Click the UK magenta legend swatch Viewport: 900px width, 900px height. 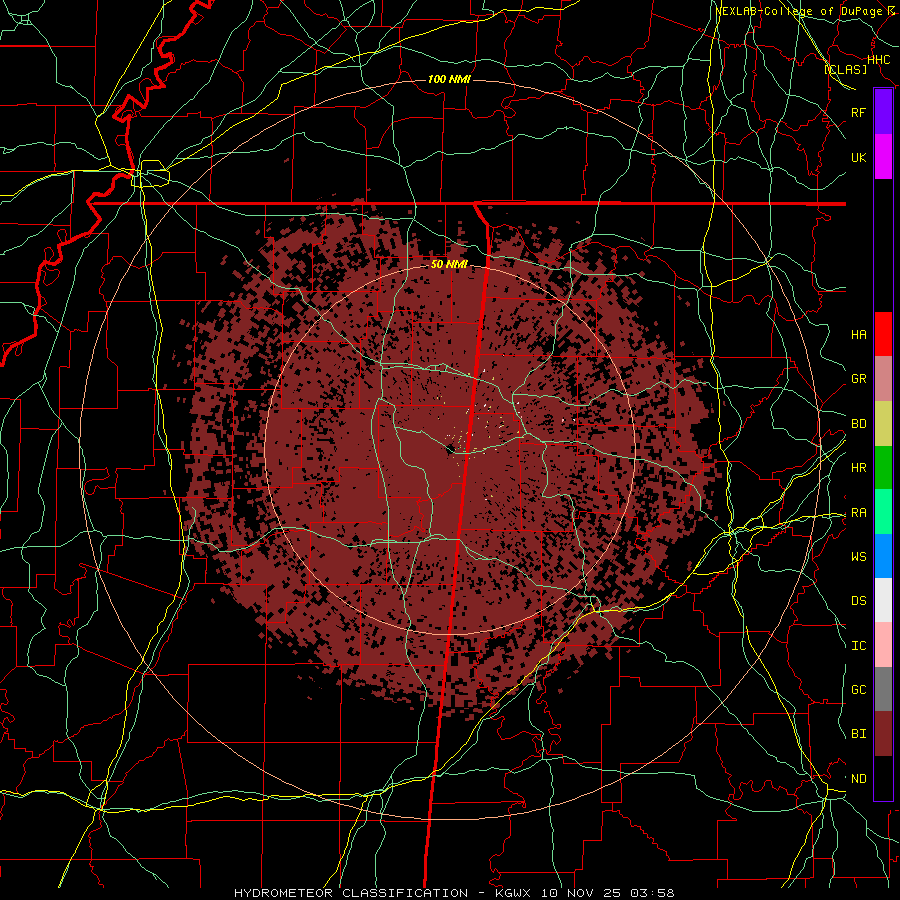click(x=883, y=157)
